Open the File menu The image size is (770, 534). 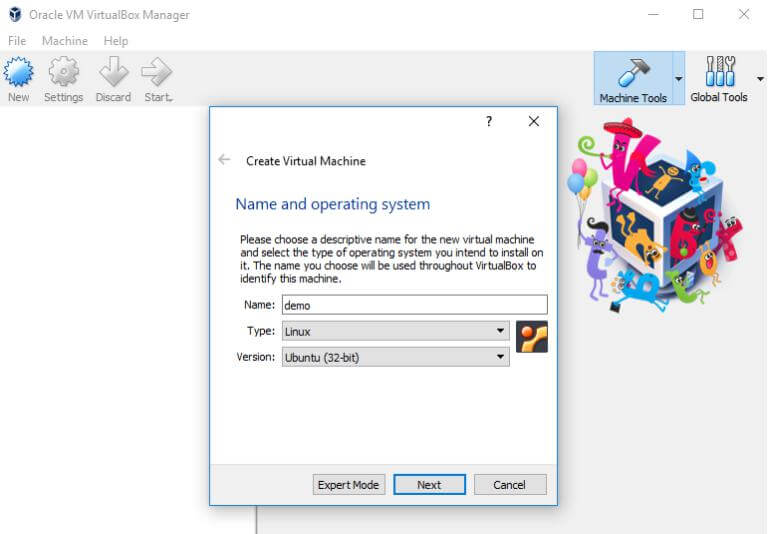click(x=17, y=41)
